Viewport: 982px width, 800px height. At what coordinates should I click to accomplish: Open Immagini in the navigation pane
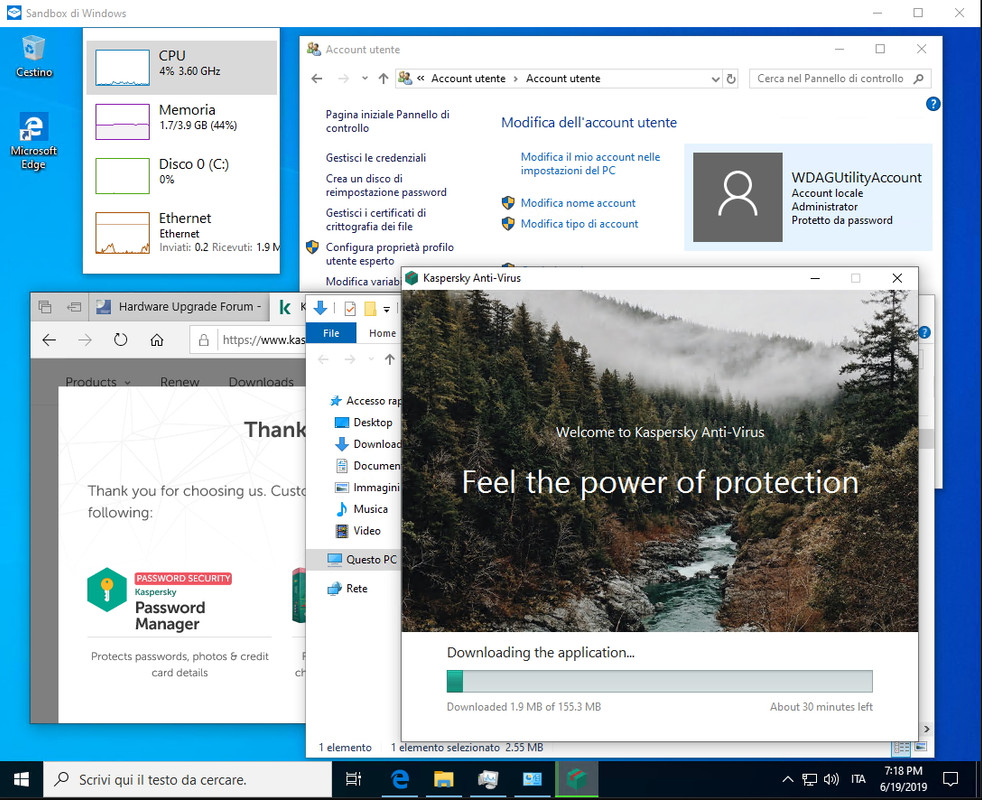pyautogui.click(x=368, y=487)
